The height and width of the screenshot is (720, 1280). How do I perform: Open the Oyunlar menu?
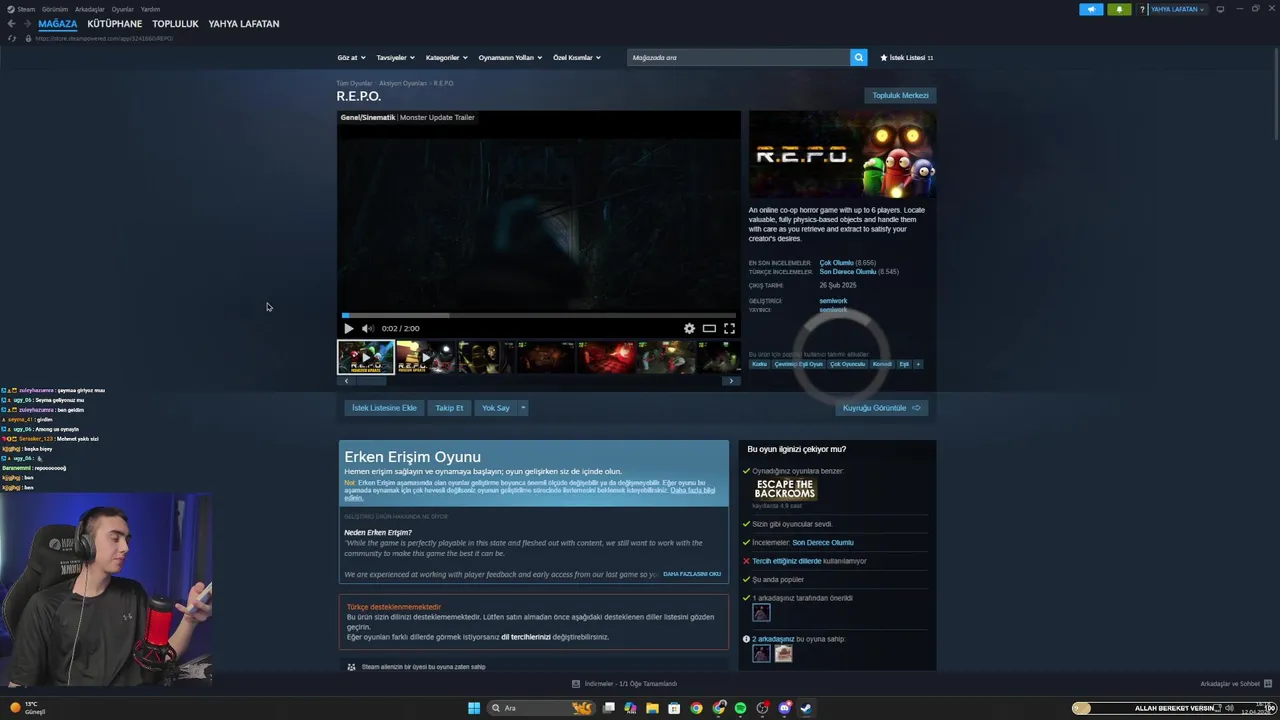[123, 9]
